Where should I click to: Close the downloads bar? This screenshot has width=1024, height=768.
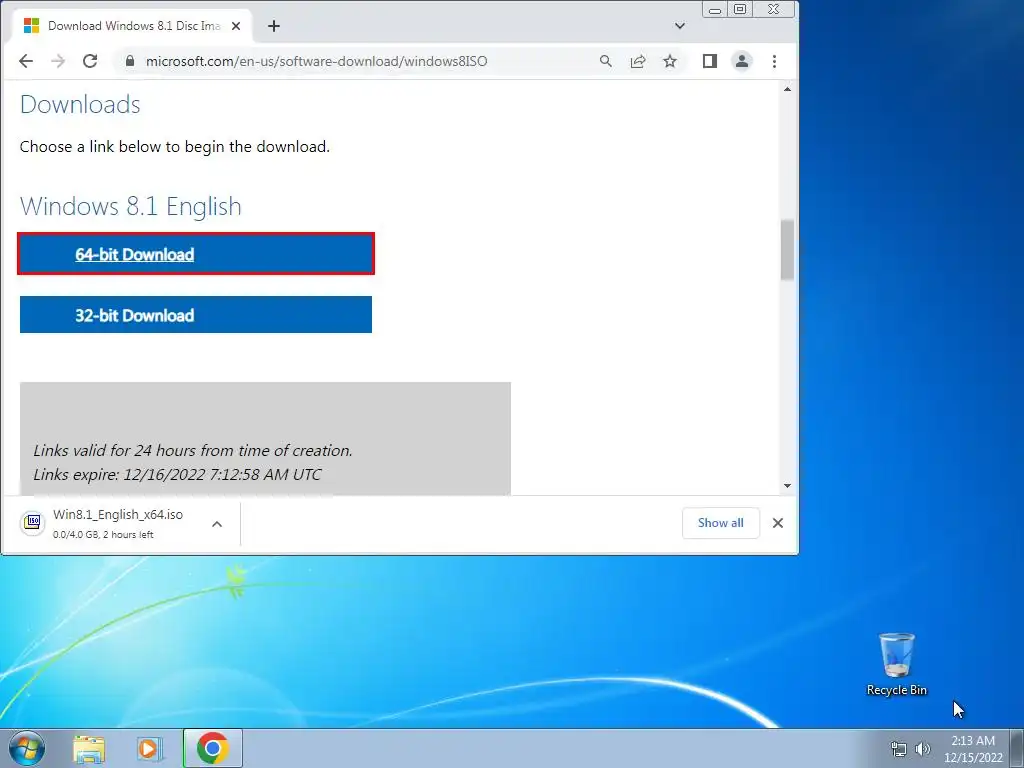coord(778,523)
